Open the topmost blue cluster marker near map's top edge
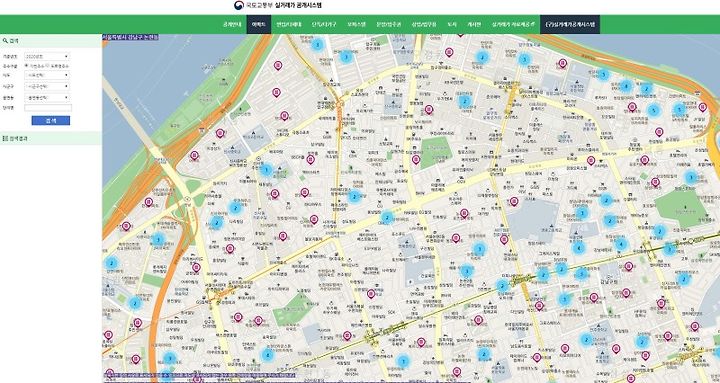Viewport: 720px width, 383px height. click(317, 45)
